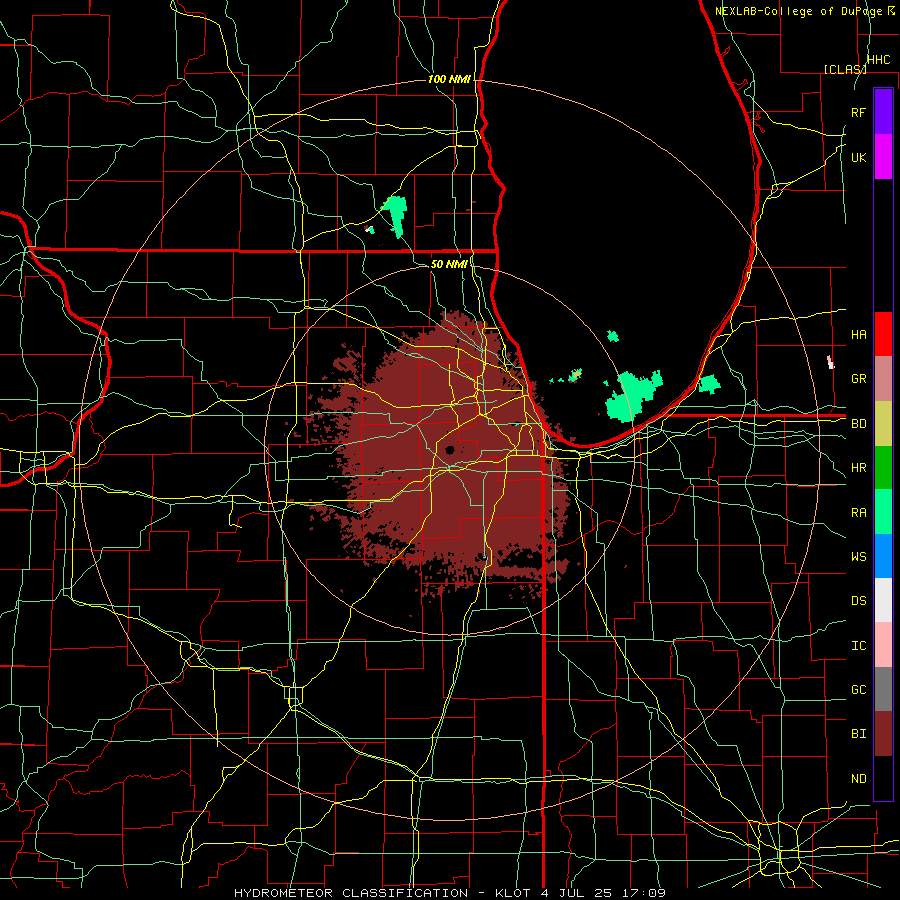Click the black radar site dot in the brown echo
Screen dimensions: 900x900
pos(450,450)
